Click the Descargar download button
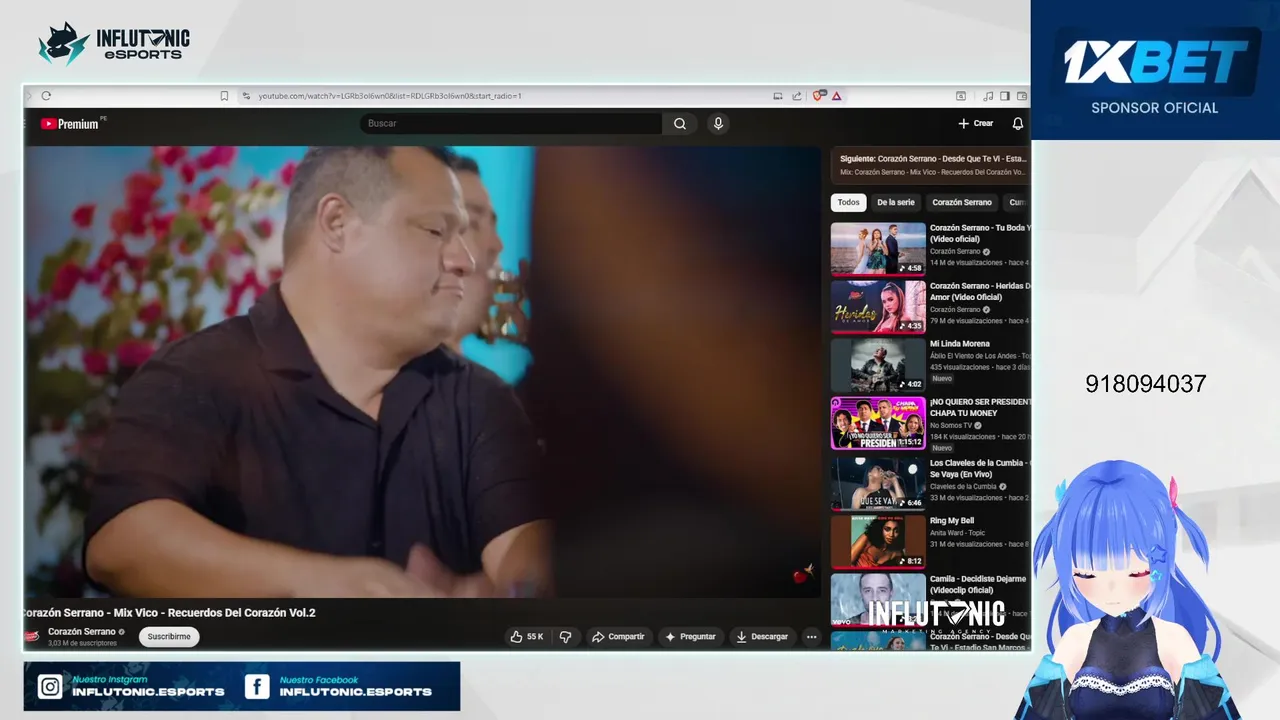The image size is (1280, 720). (x=762, y=636)
